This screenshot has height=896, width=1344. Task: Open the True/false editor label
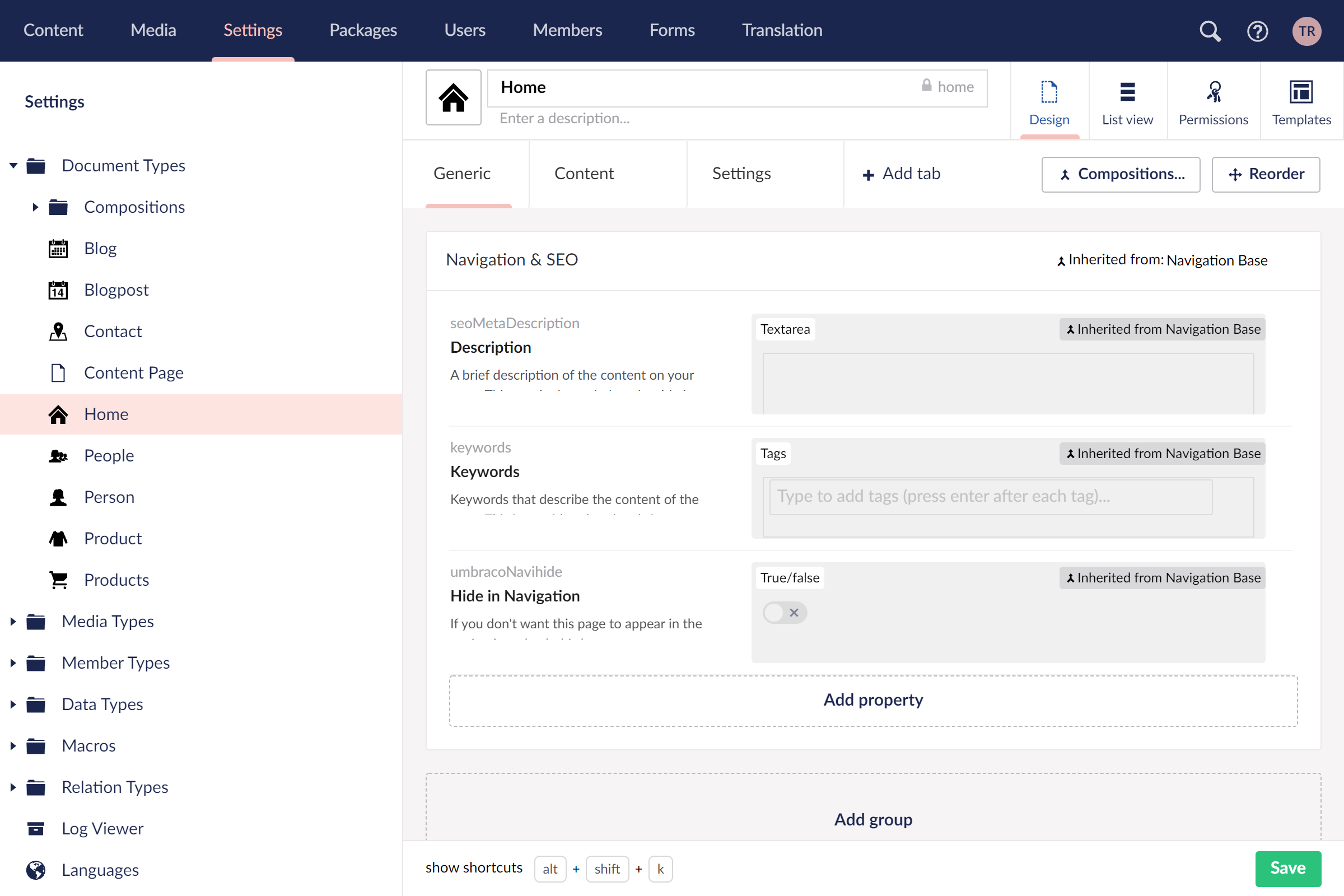click(790, 578)
